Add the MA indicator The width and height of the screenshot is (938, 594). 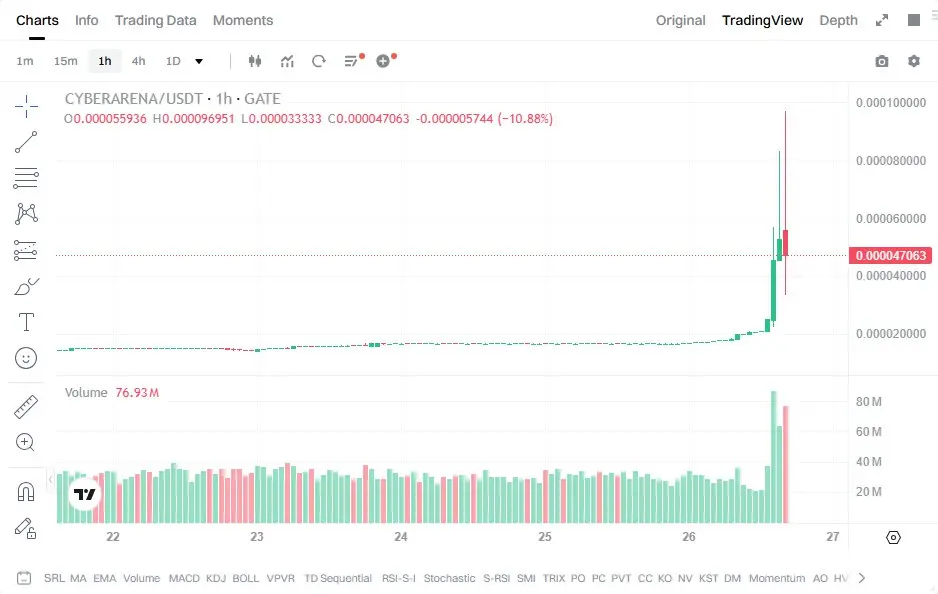(78, 578)
